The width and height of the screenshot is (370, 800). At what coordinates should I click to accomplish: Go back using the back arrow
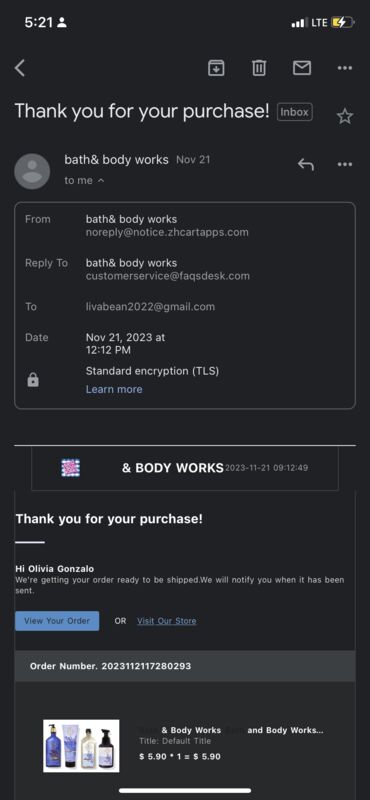(x=20, y=68)
